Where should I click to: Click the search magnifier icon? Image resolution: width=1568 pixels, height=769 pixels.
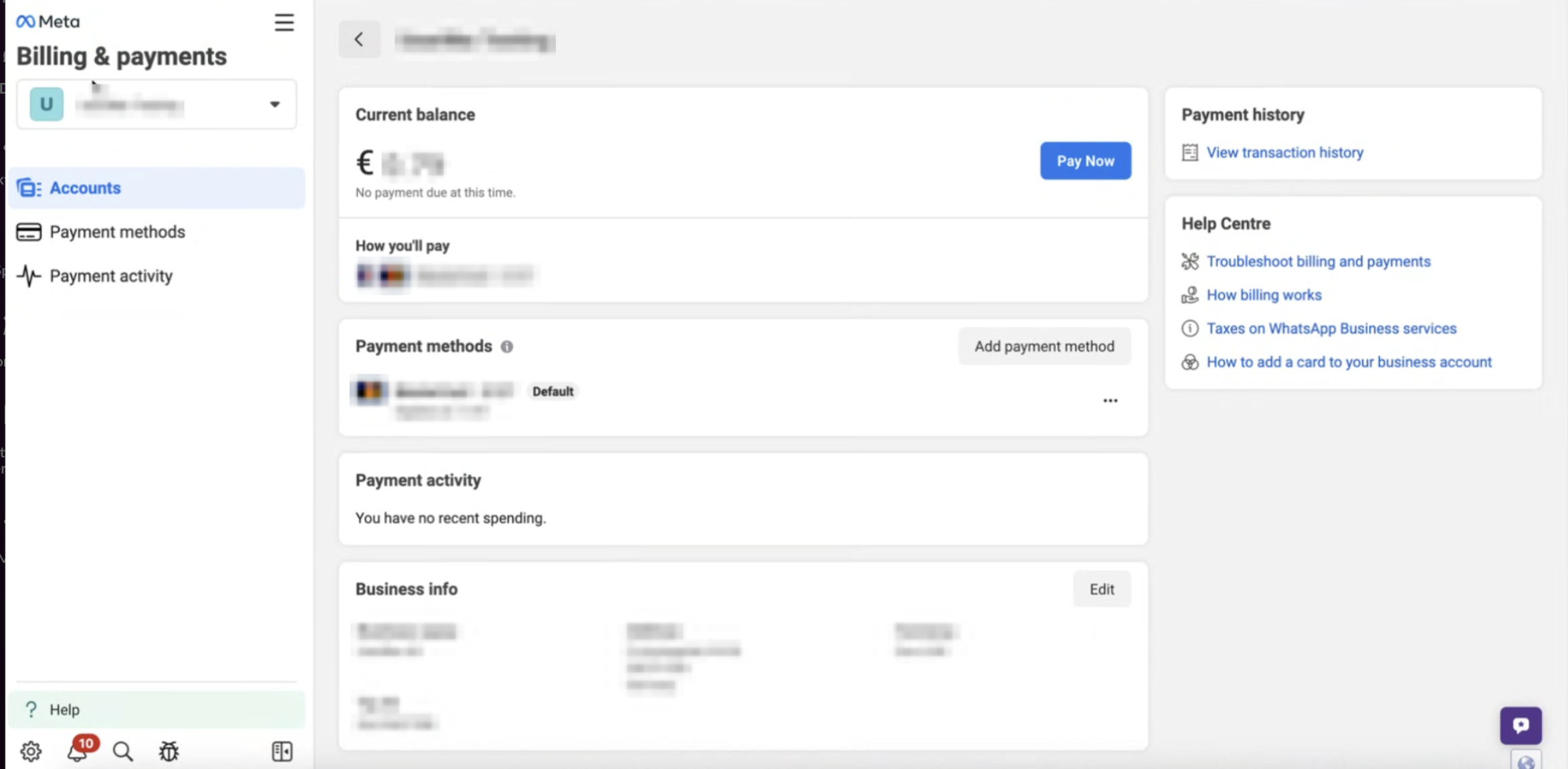click(x=122, y=751)
